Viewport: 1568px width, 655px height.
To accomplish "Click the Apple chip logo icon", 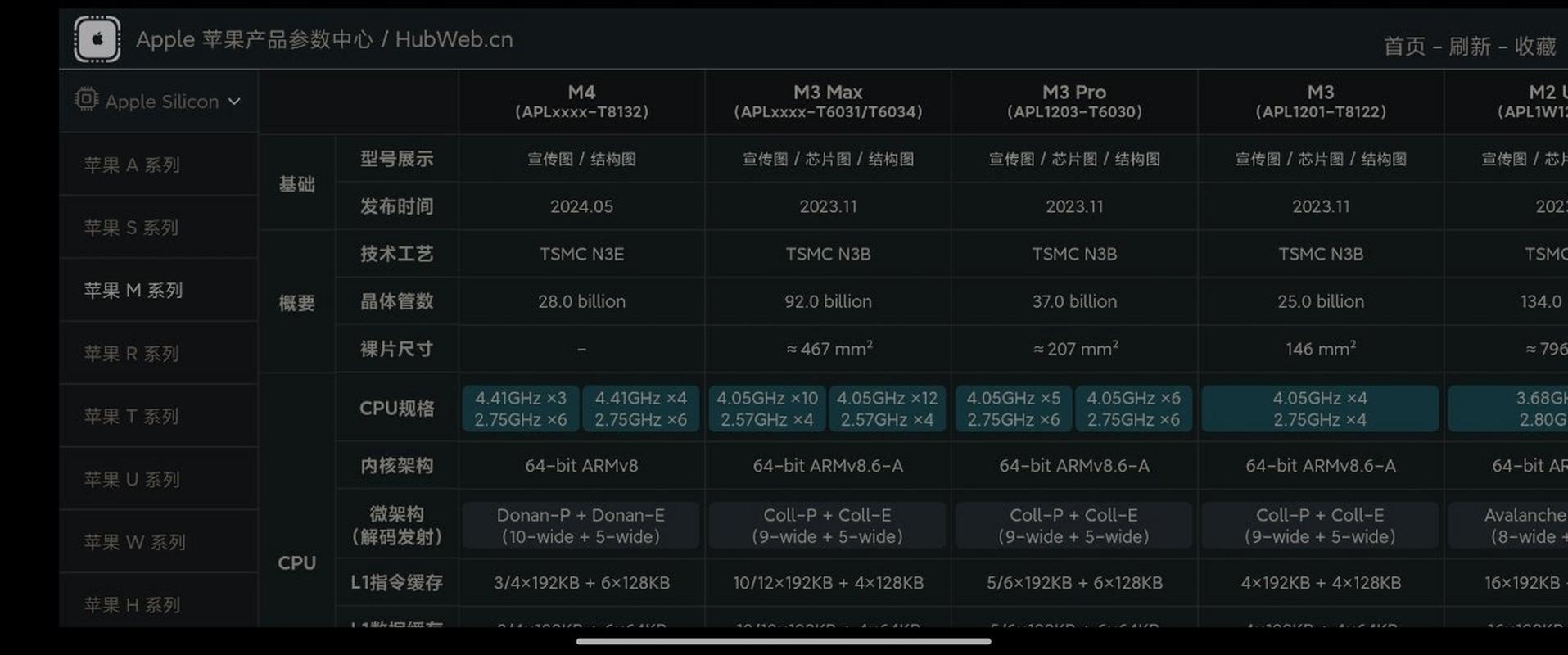I will 97,39.
